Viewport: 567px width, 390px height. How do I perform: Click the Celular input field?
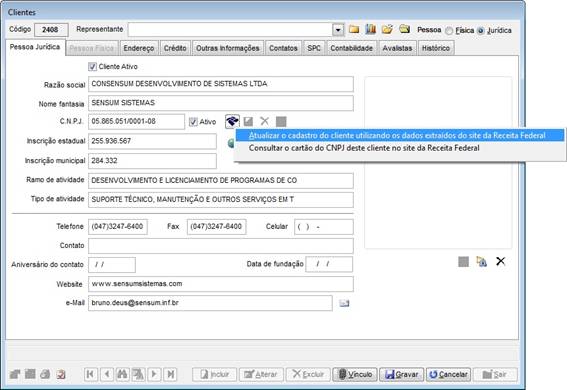pos(324,227)
